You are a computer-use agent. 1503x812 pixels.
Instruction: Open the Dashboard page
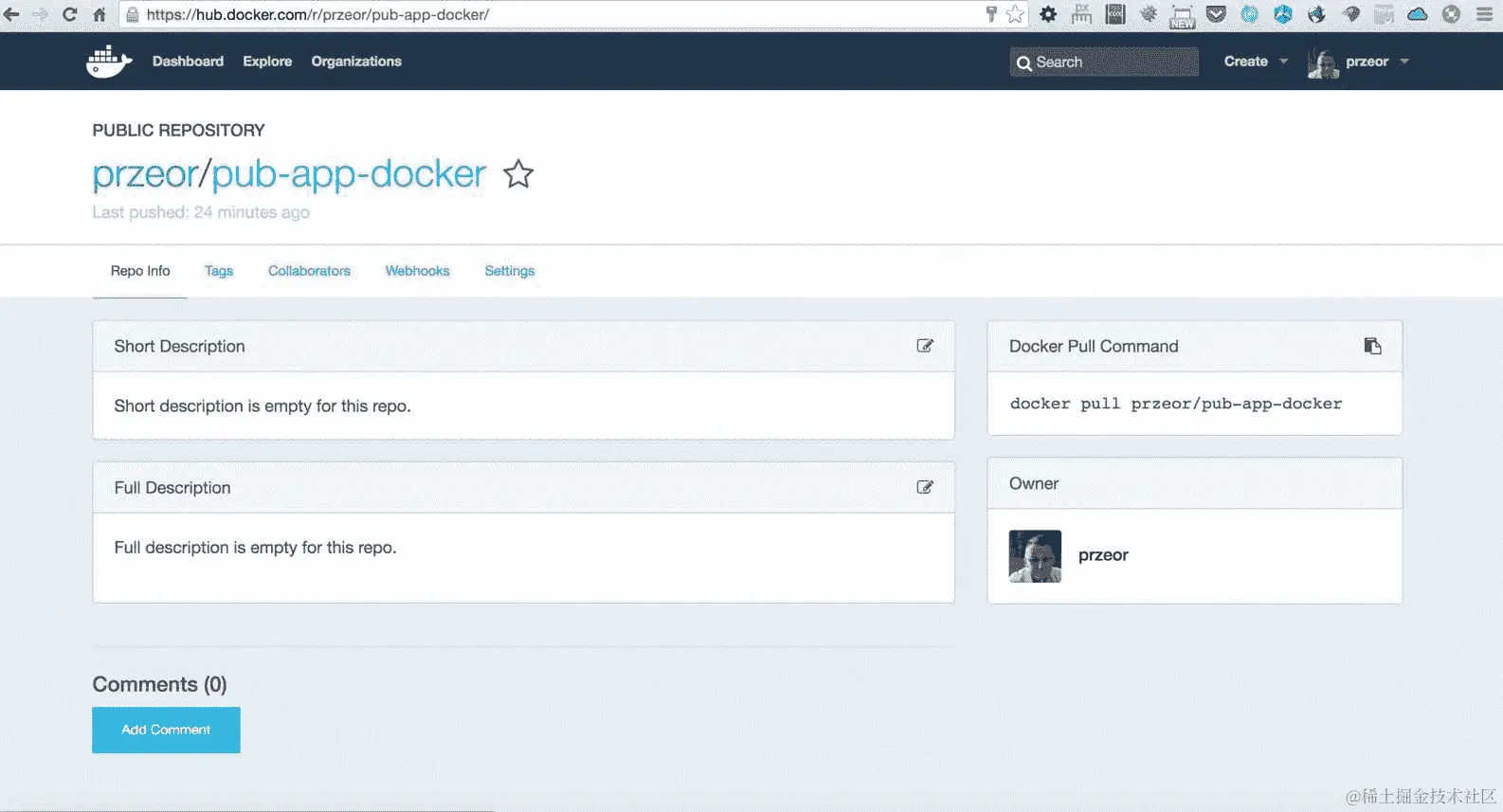[x=188, y=62]
